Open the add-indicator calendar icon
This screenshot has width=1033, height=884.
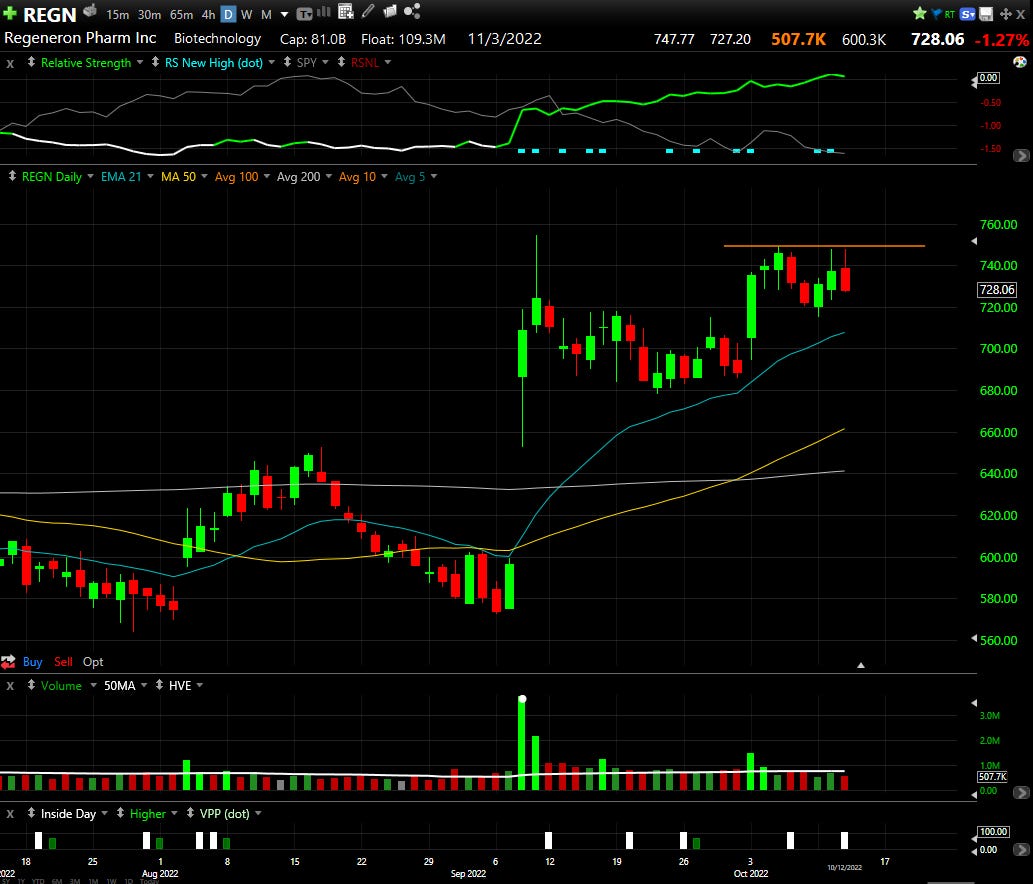(345, 11)
